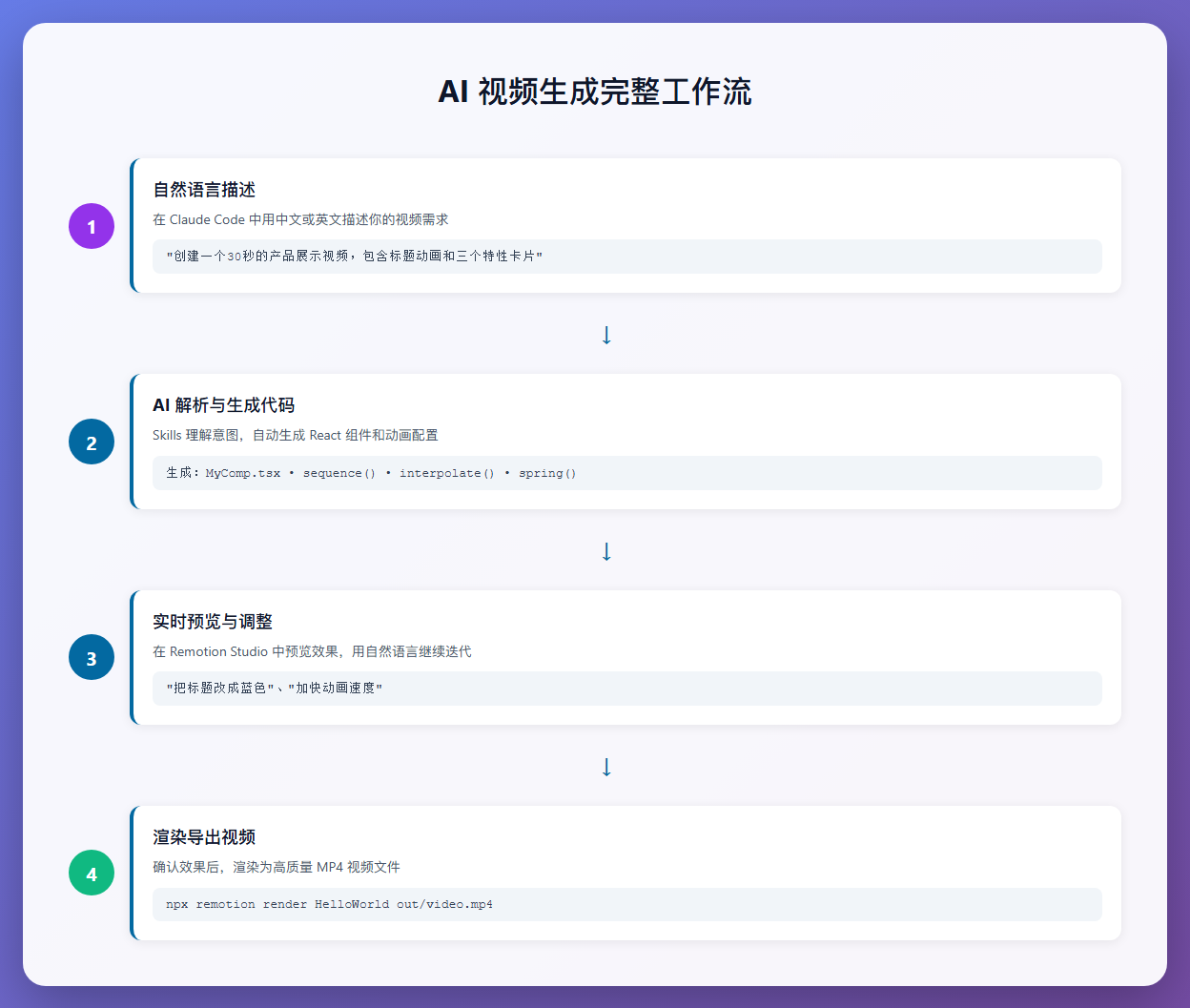Image resolution: width=1190 pixels, height=1008 pixels.
Task: Click the heading "自然语言描述"
Action: 204,190
